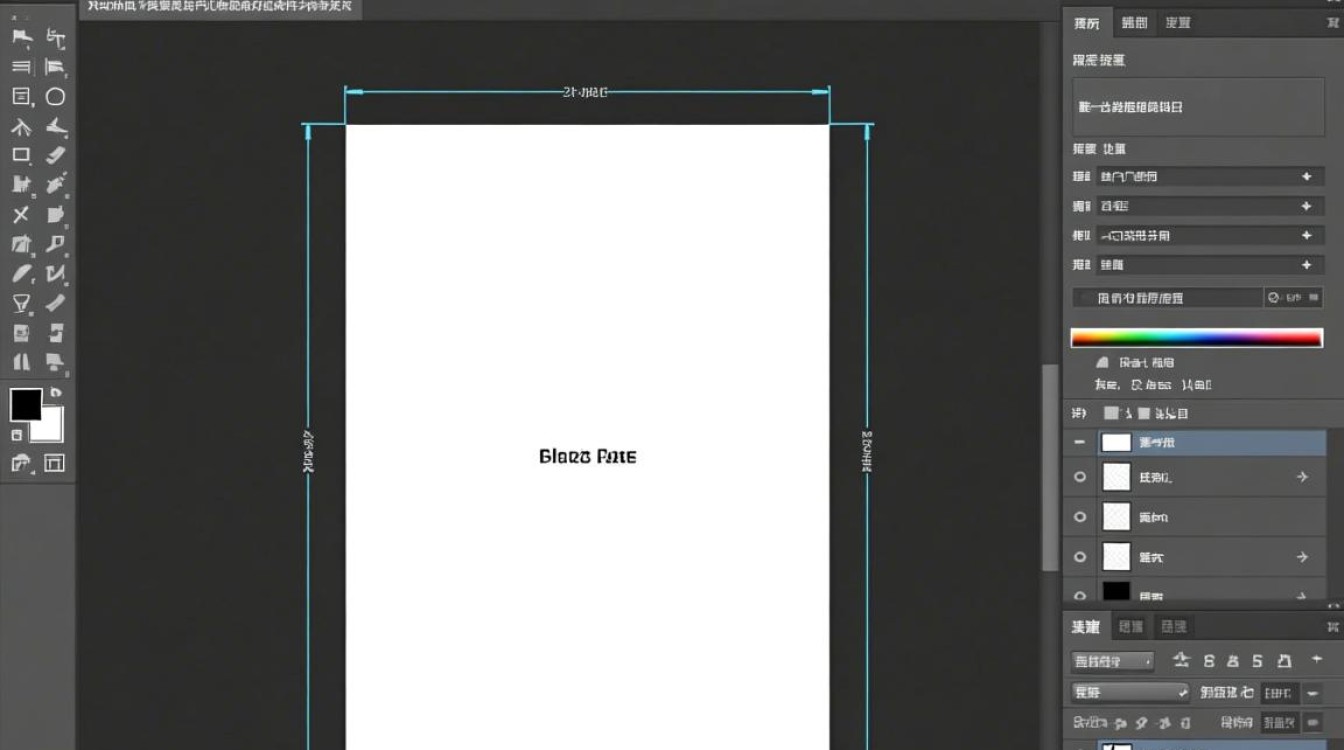Open the second bottom-panel dropdown with checkmark arrow
1344x750 pixels.
(x=1131, y=692)
